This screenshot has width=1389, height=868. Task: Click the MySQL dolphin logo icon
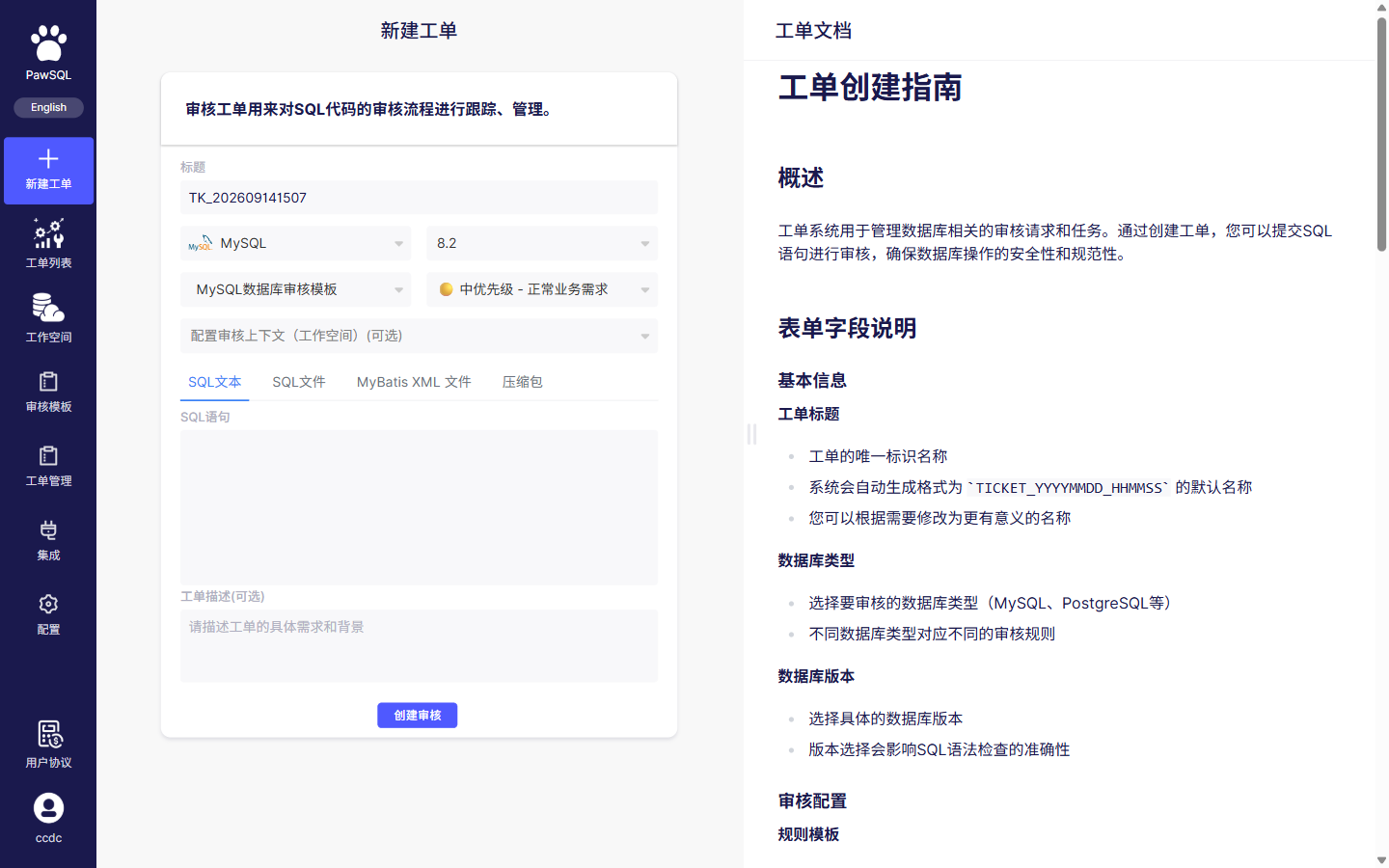(200, 244)
